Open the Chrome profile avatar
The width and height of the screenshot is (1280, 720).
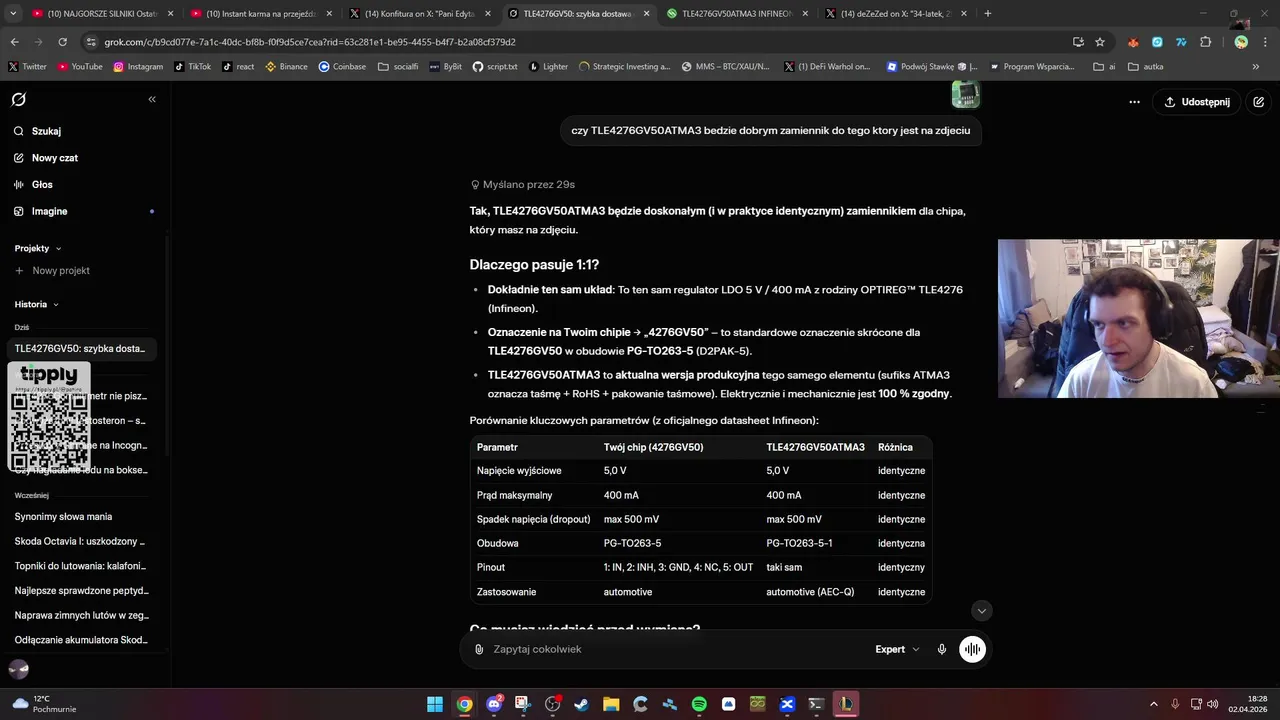[x=1241, y=42]
